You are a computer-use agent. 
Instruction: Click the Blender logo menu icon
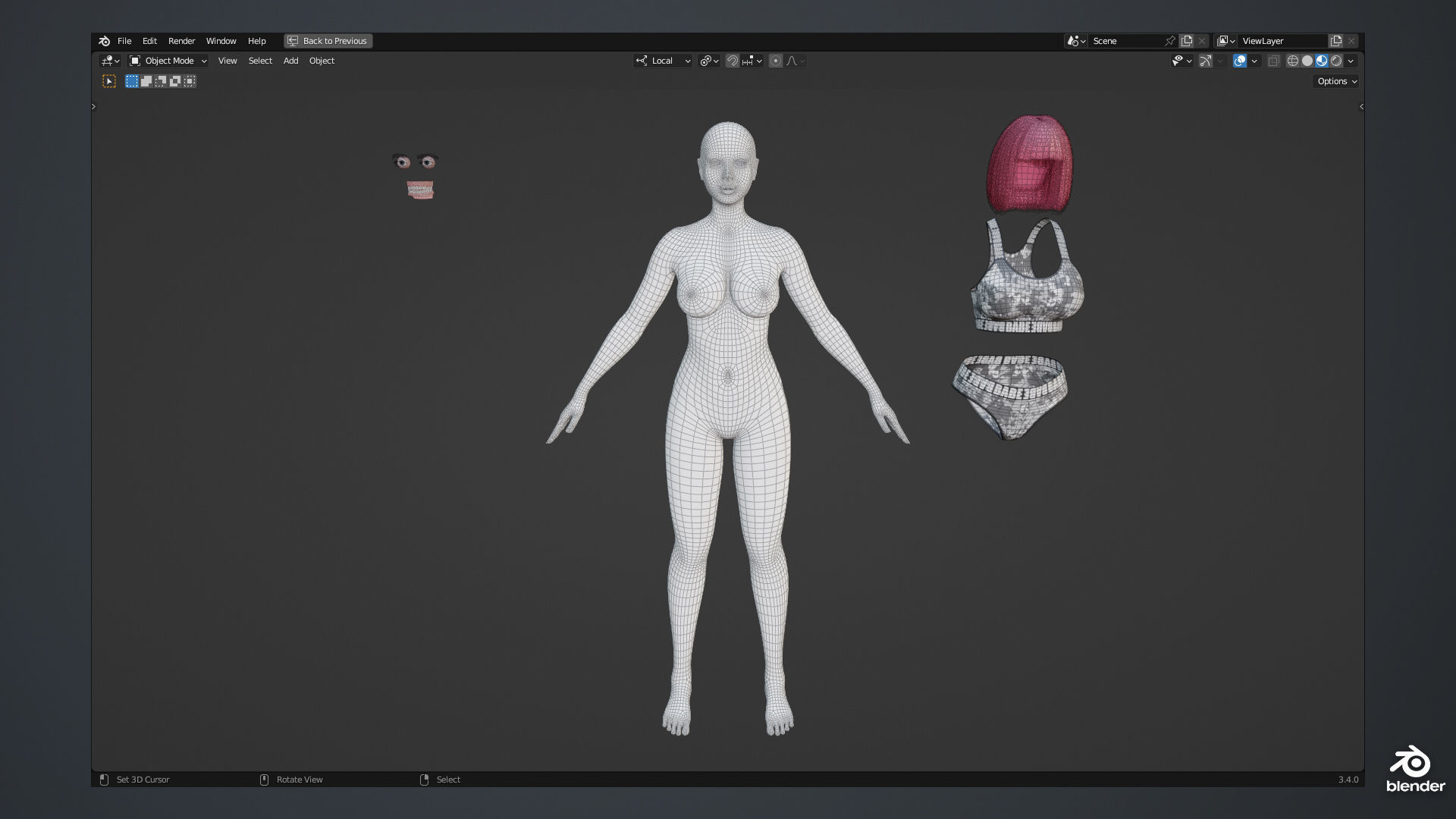point(105,41)
